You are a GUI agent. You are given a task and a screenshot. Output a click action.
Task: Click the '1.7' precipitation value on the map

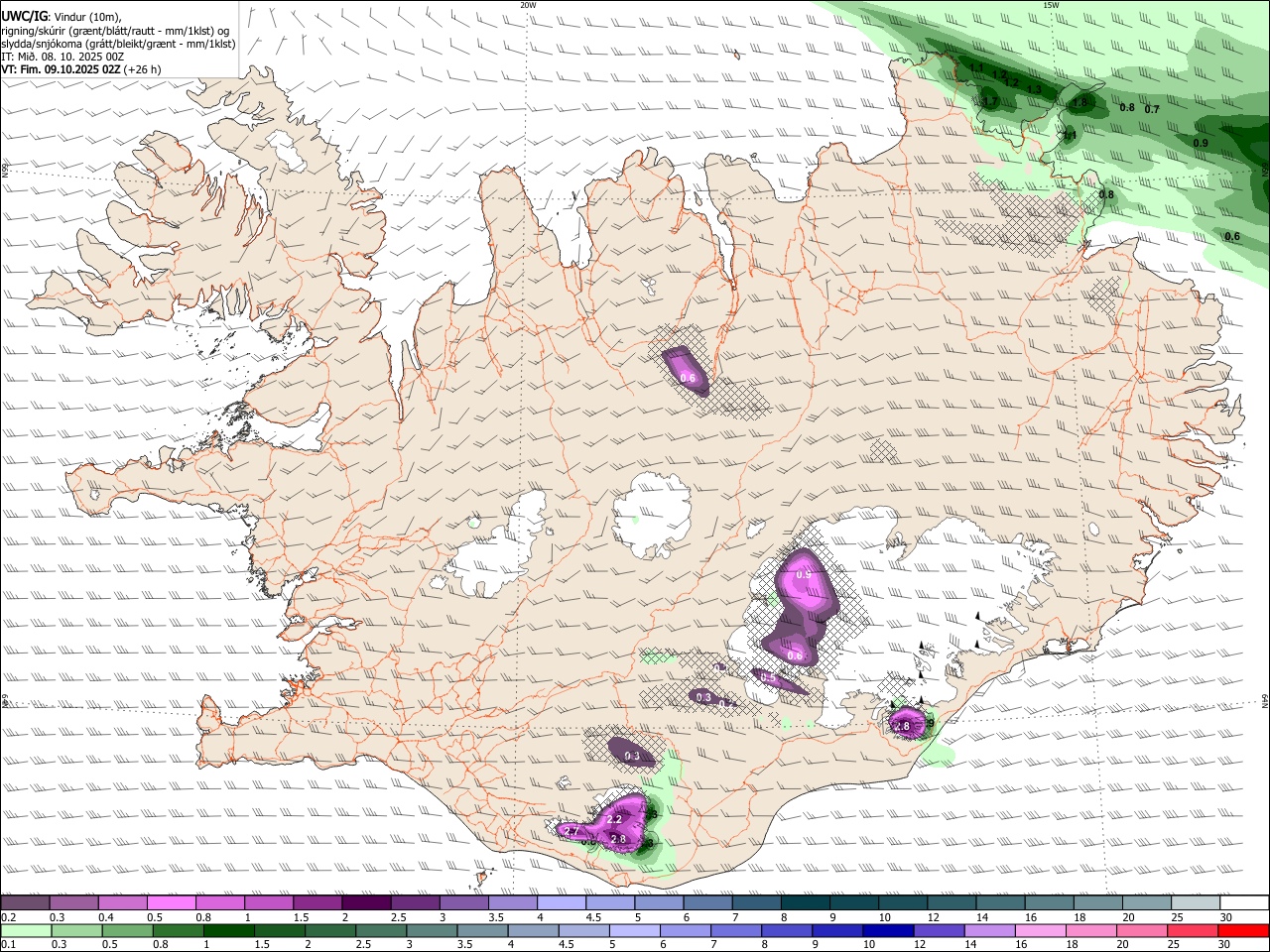coord(989,100)
